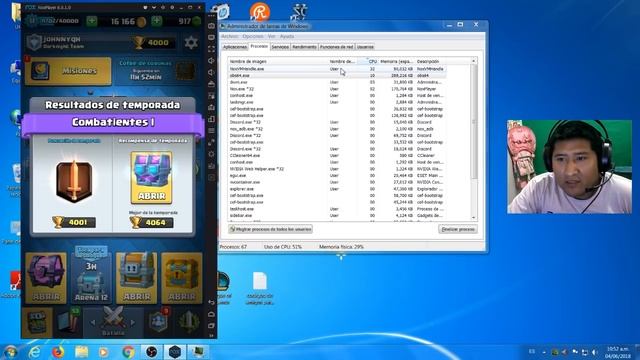This screenshot has height=360, width=640.
Task: Click Nox sidebar back arrow button
Action: point(211,302)
